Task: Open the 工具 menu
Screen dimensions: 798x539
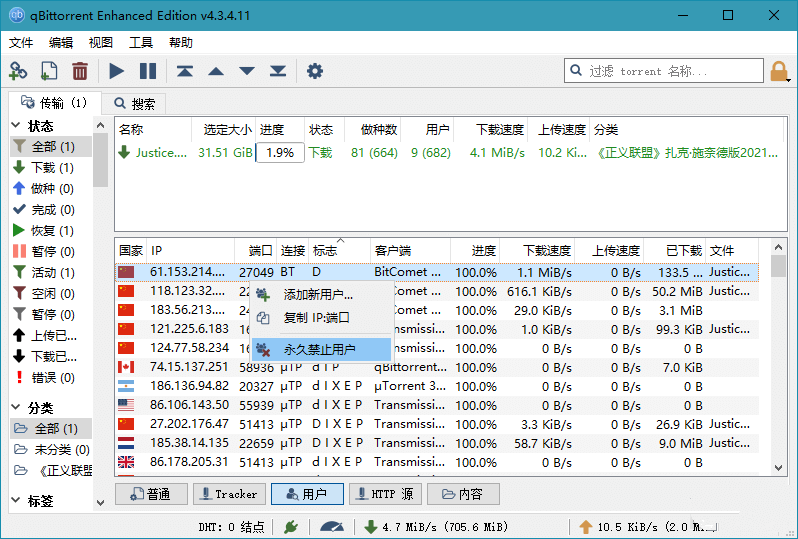Action: pyautogui.click(x=141, y=42)
